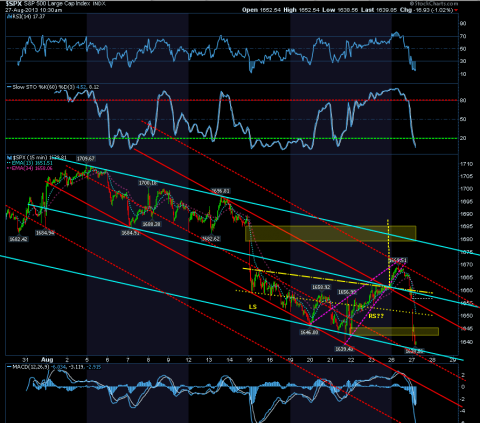Screen dimensions: 480x423
Task: Click the 1682.62 low price label
Action: tap(211, 238)
